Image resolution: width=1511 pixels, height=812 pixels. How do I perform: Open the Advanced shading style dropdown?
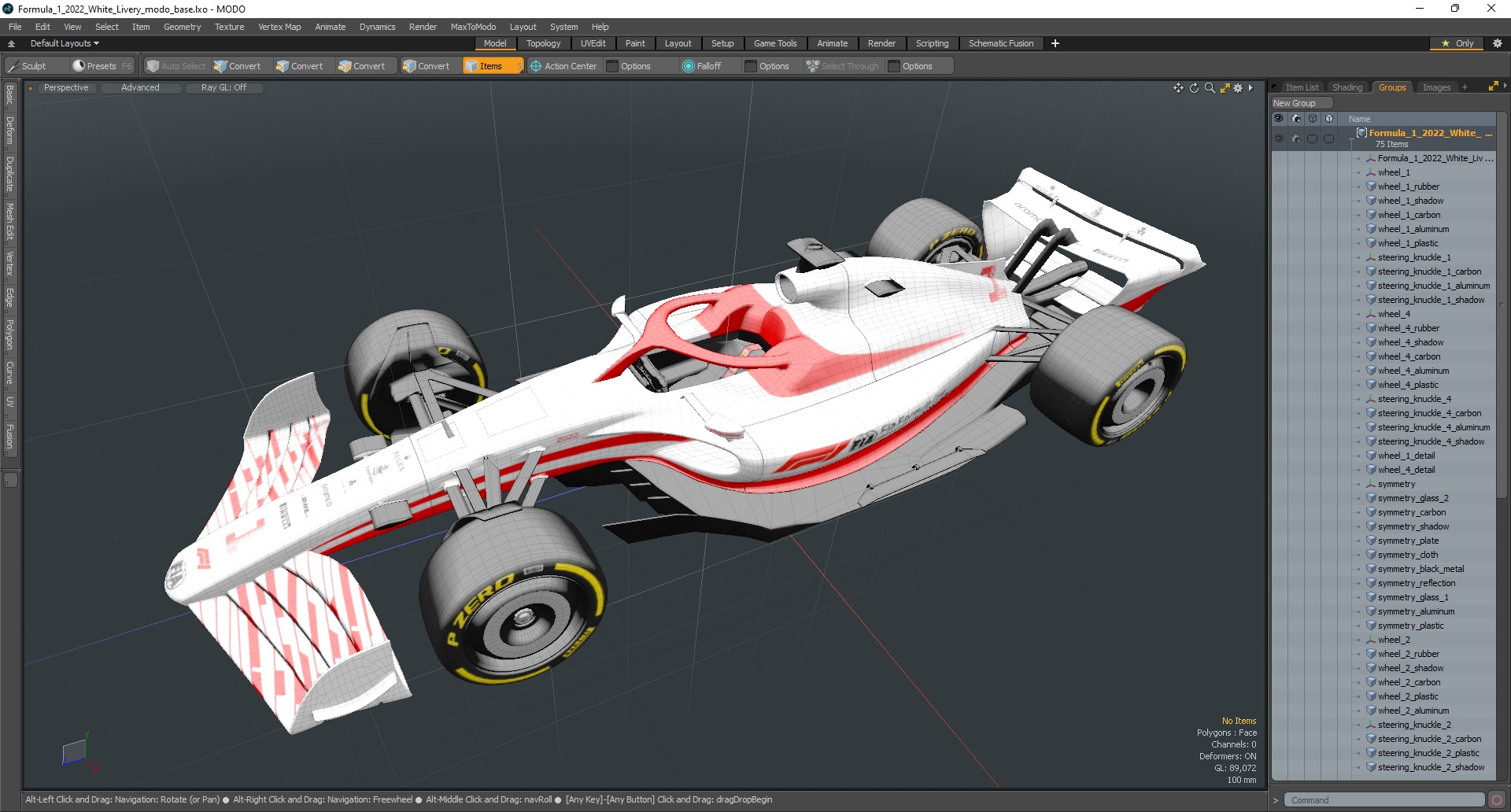click(x=140, y=88)
